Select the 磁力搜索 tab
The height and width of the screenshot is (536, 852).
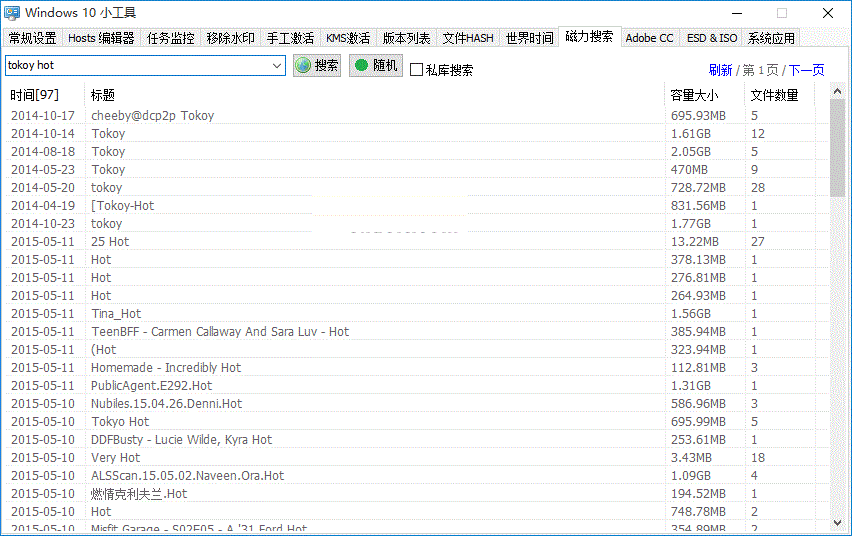pyautogui.click(x=590, y=36)
